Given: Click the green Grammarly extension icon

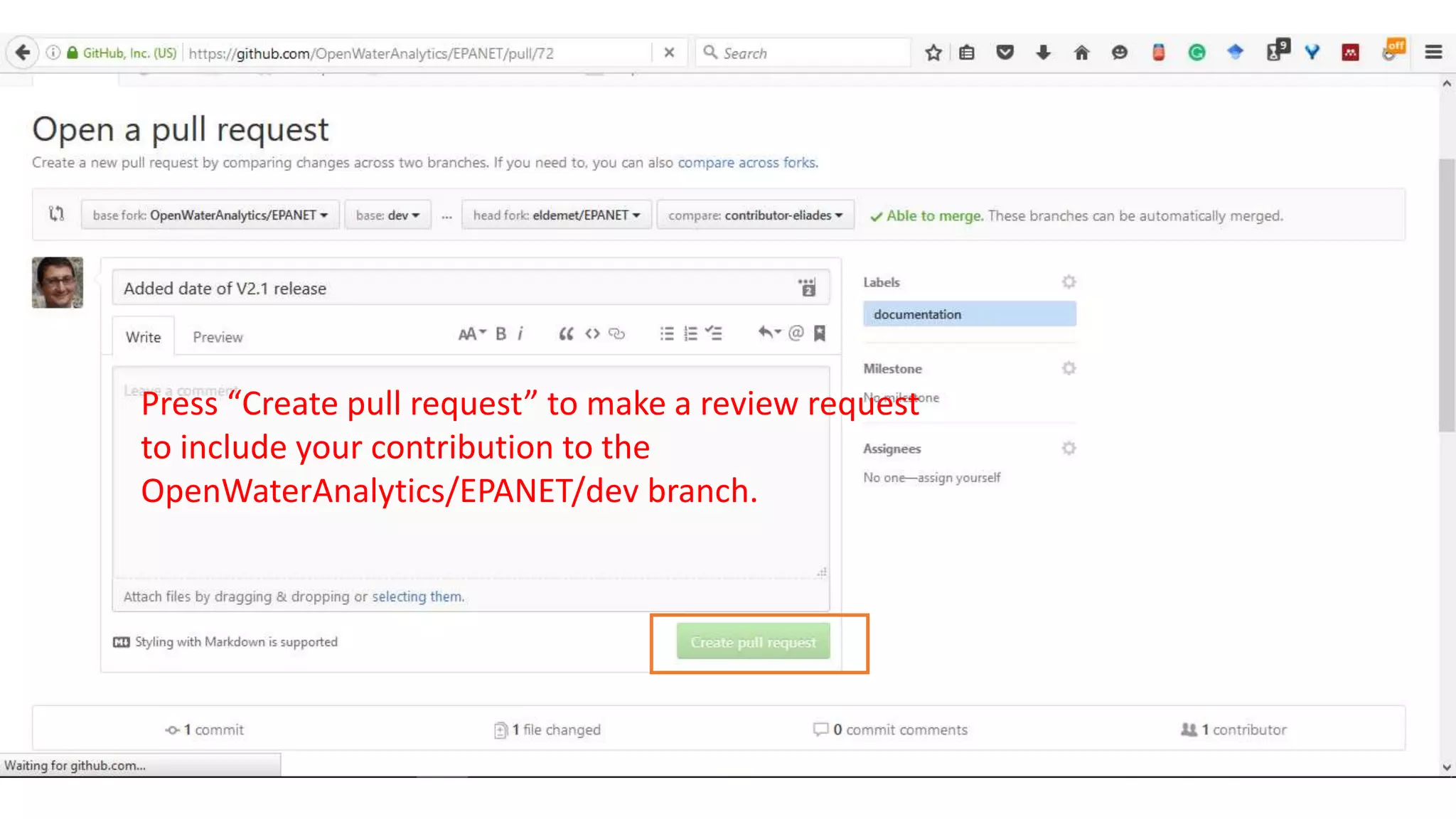Looking at the screenshot, I should 1197,53.
